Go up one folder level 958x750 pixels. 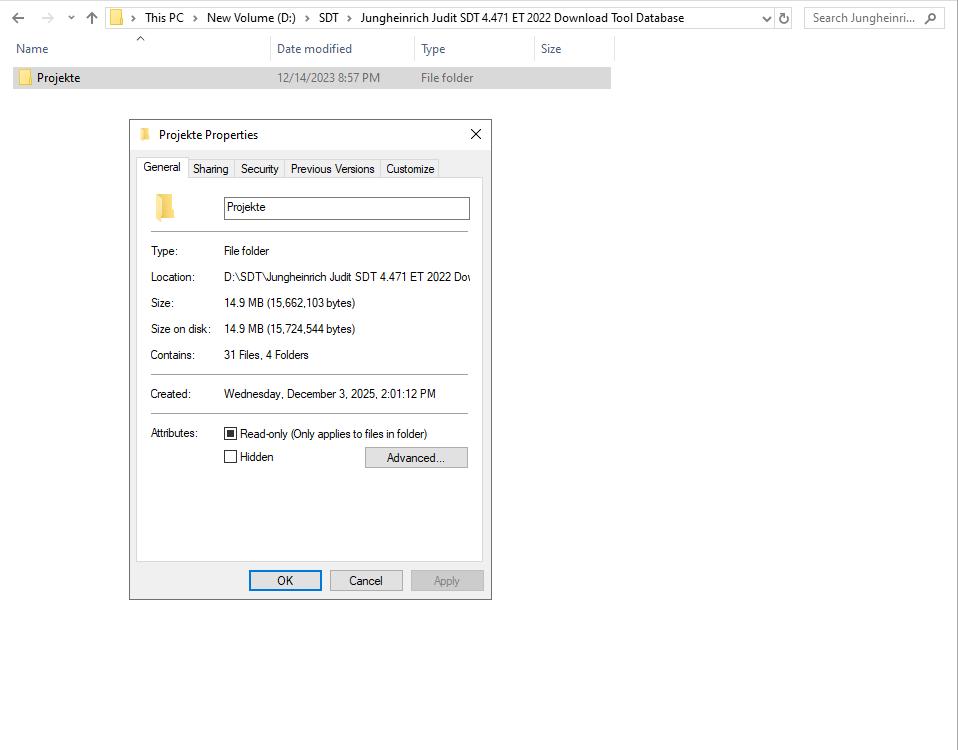92,18
